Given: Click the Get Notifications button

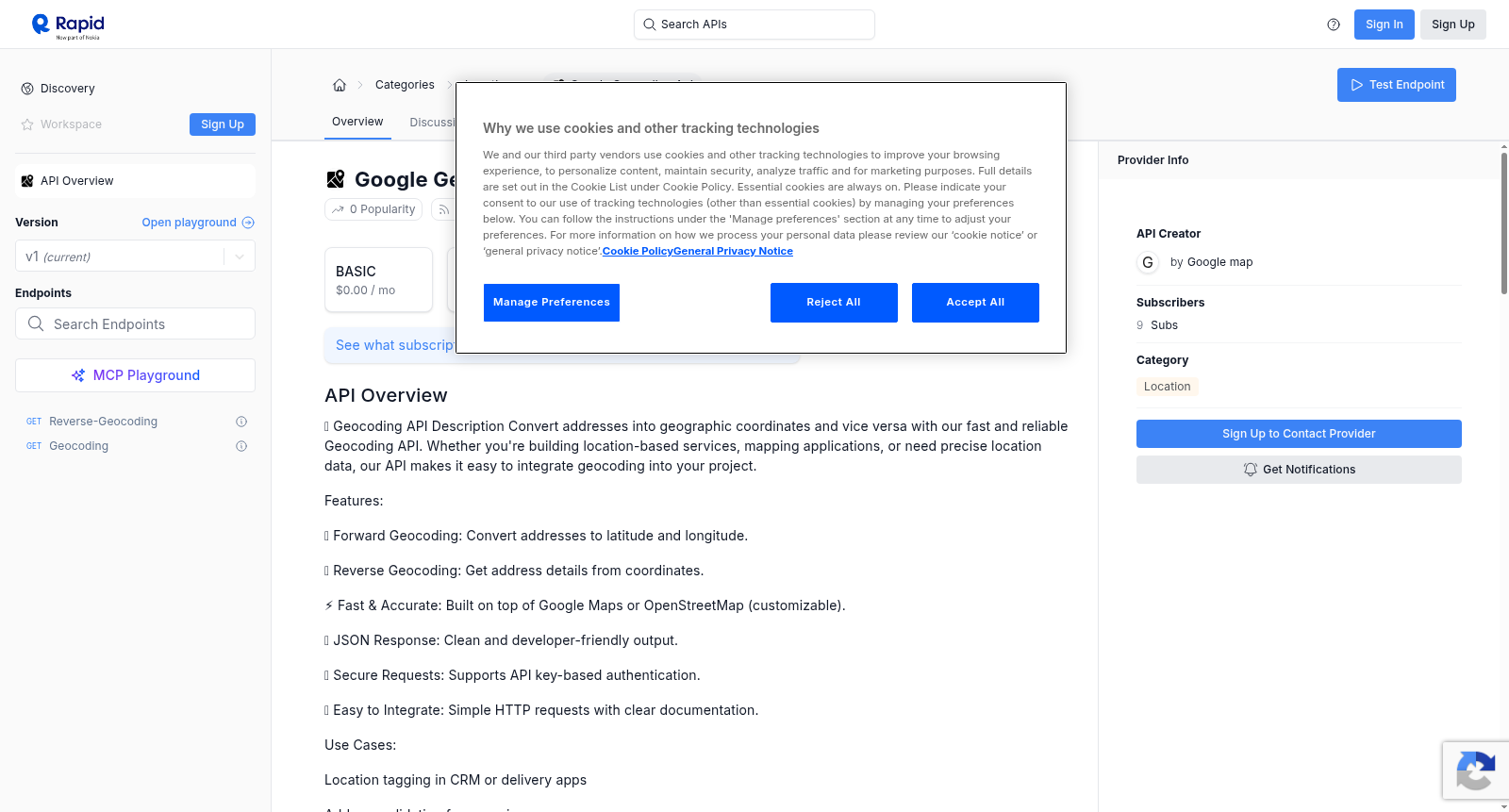Looking at the screenshot, I should tap(1299, 470).
